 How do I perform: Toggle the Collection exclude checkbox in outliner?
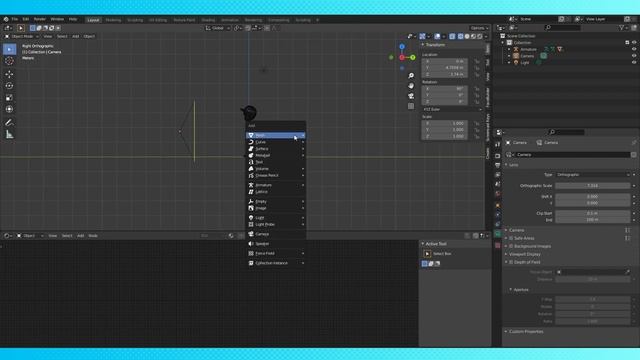click(x=627, y=42)
